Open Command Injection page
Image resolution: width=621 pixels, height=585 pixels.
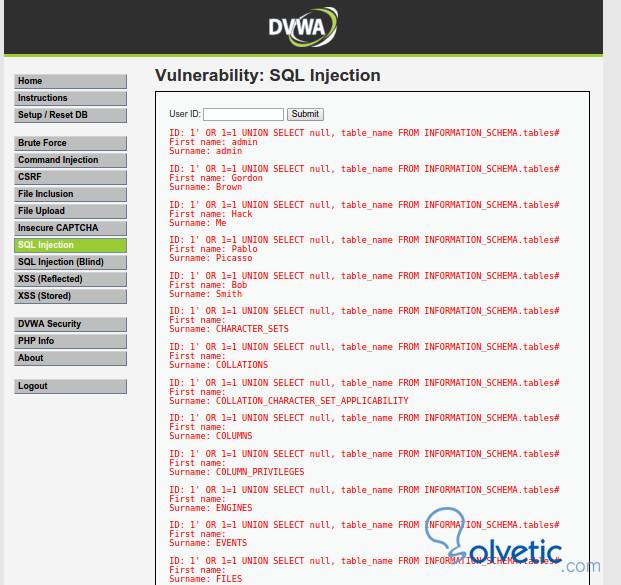70,160
